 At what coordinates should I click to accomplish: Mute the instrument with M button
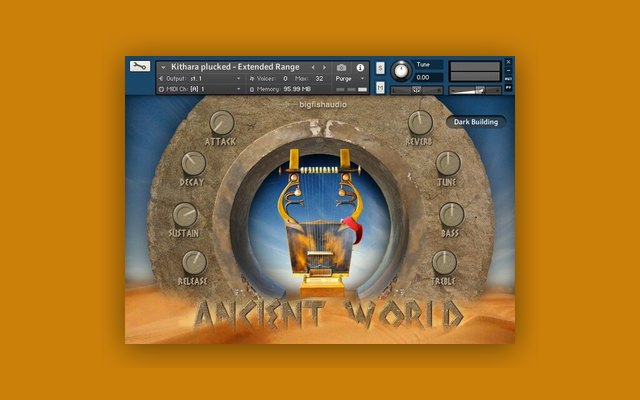point(380,87)
